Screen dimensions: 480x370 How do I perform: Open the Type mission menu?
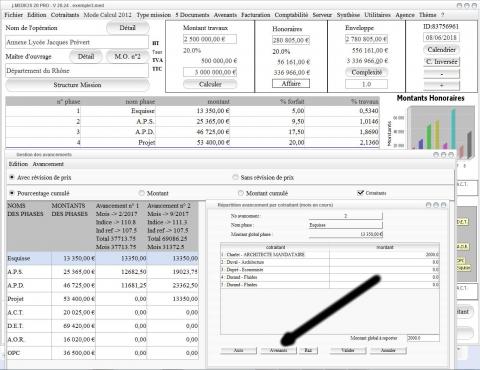click(153, 15)
